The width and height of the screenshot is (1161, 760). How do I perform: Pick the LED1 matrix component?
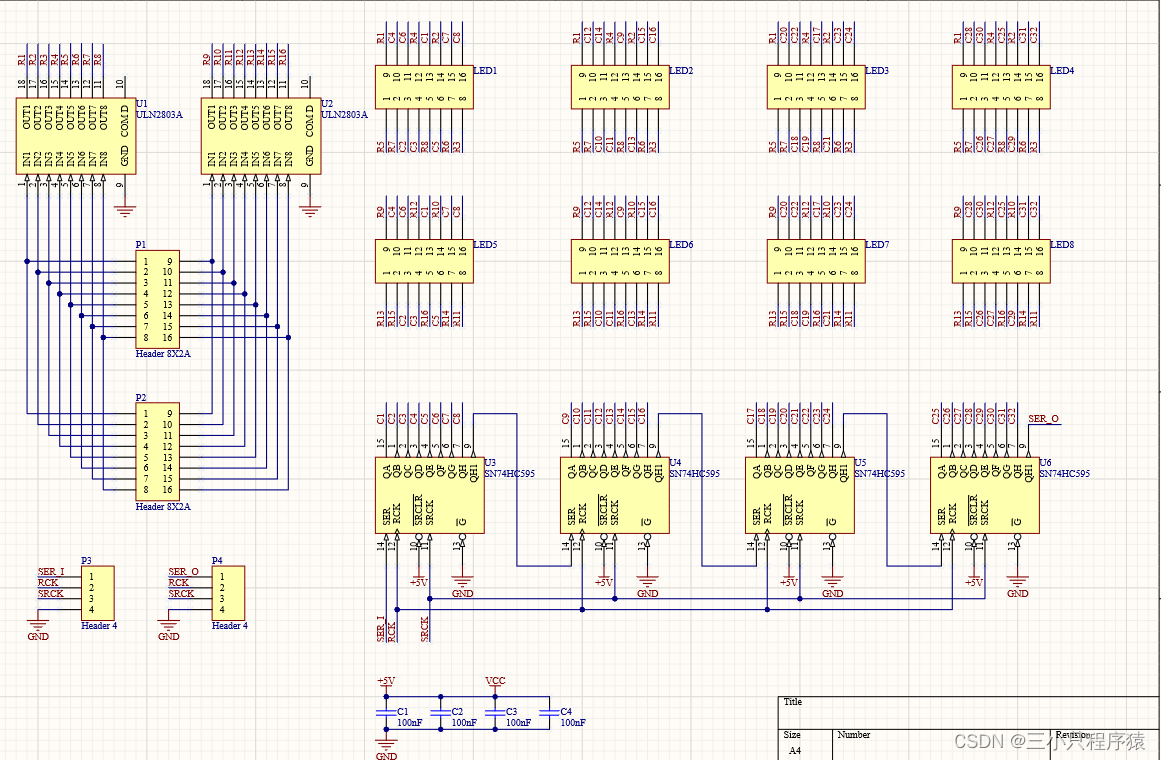424,87
